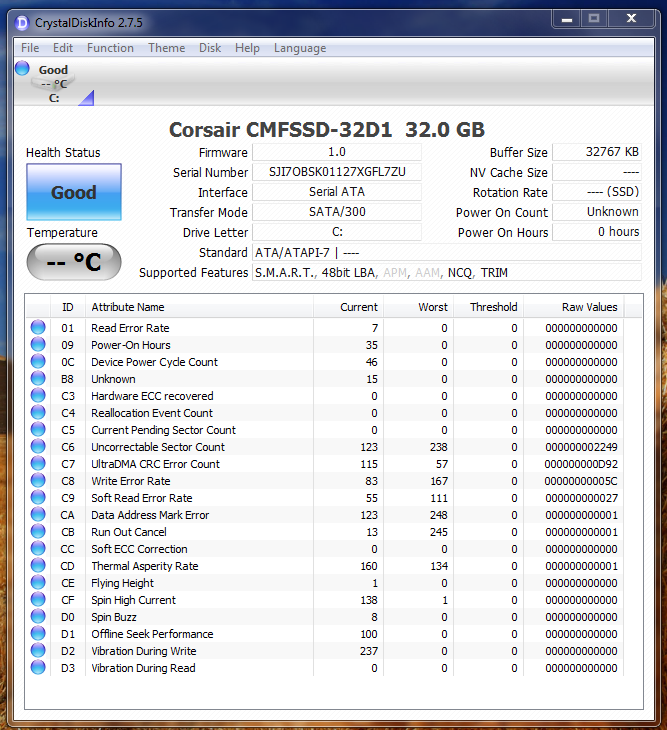Image resolution: width=667 pixels, height=730 pixels.
Task: Click status orb for Run Out Cancel
Action: click(x=38, y=531)
